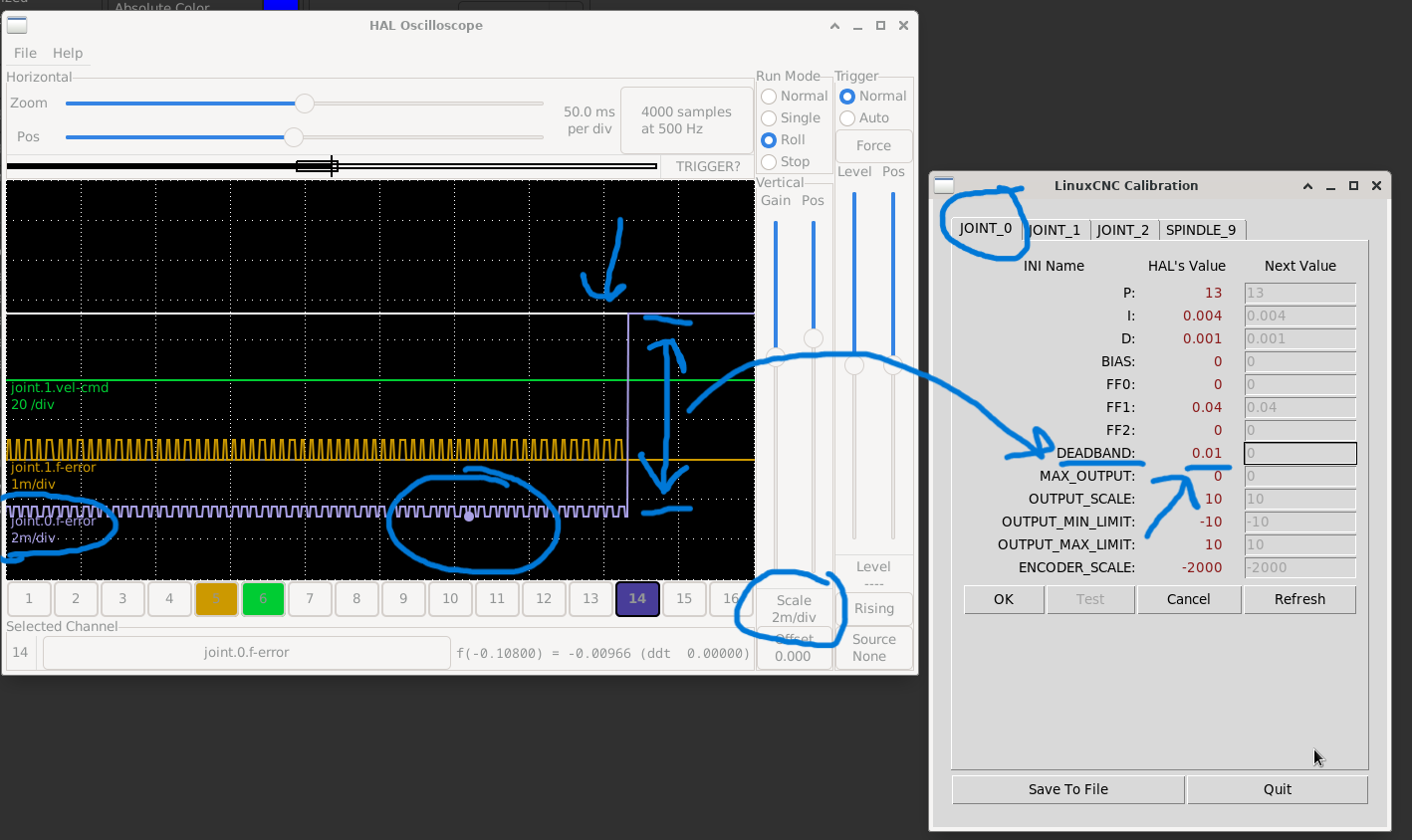
Task: Click the DEADBAND next value field
Action: [1299, 454]
